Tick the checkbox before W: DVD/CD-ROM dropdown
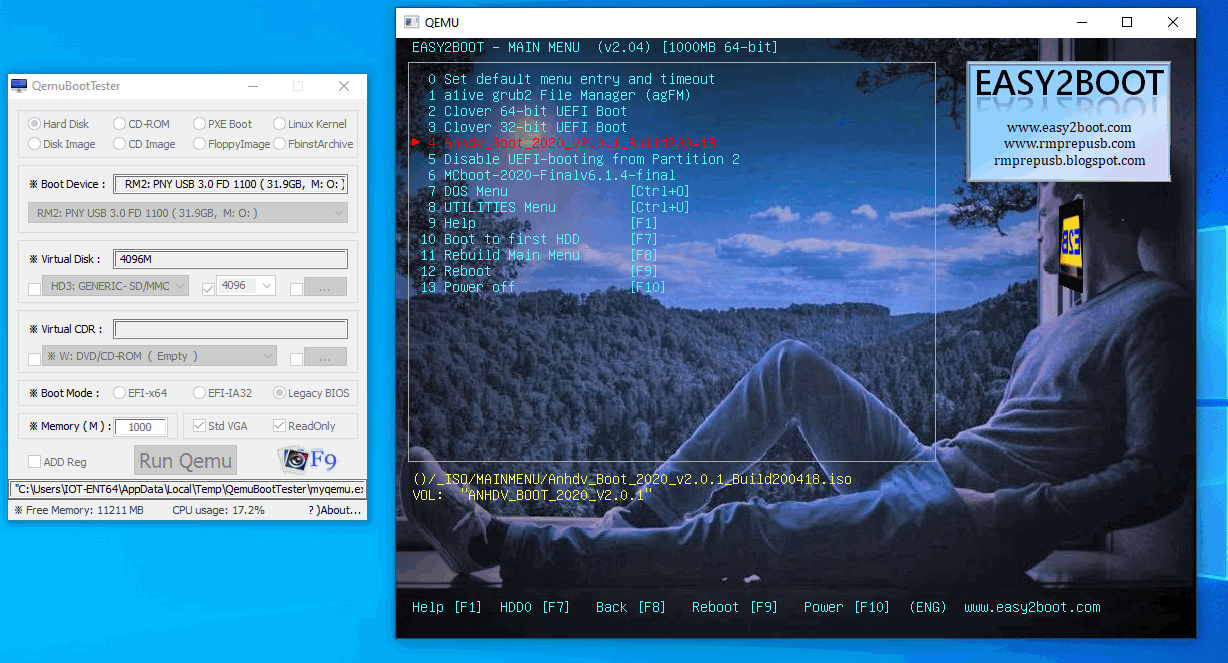 click(x=35, y=359)
